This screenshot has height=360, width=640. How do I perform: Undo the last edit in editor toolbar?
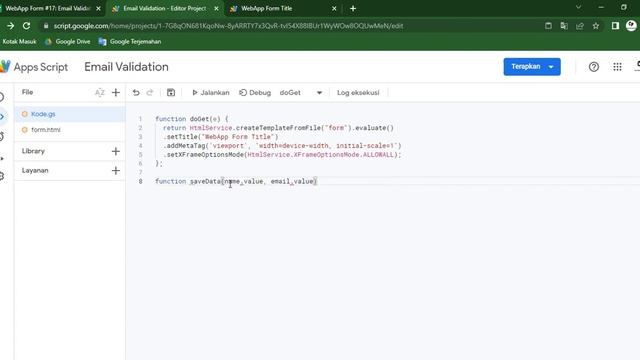pyautogui.click(x=136, y=93)
